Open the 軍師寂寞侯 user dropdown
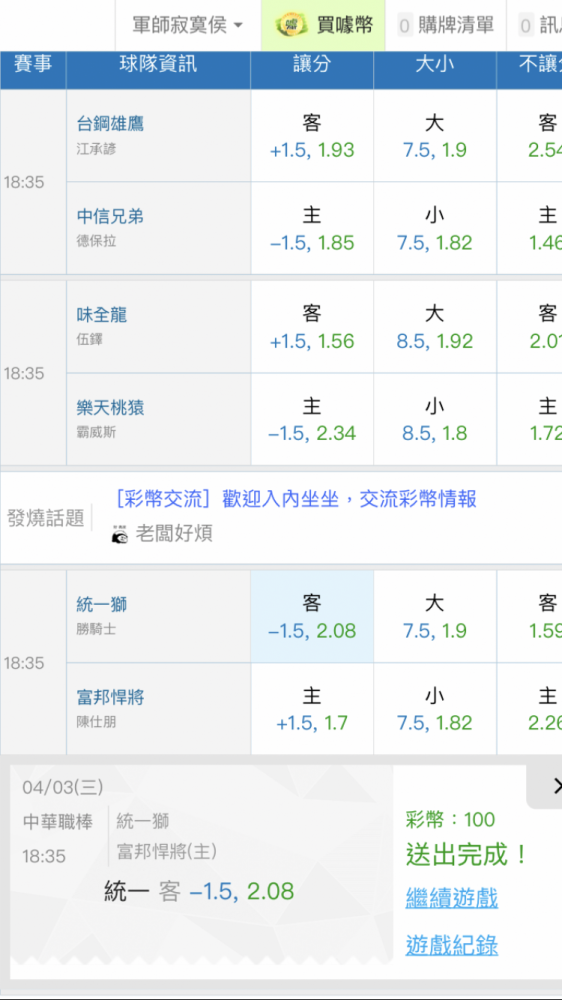The width and height of the screenshot is (562, 1000). pos(188,26)
